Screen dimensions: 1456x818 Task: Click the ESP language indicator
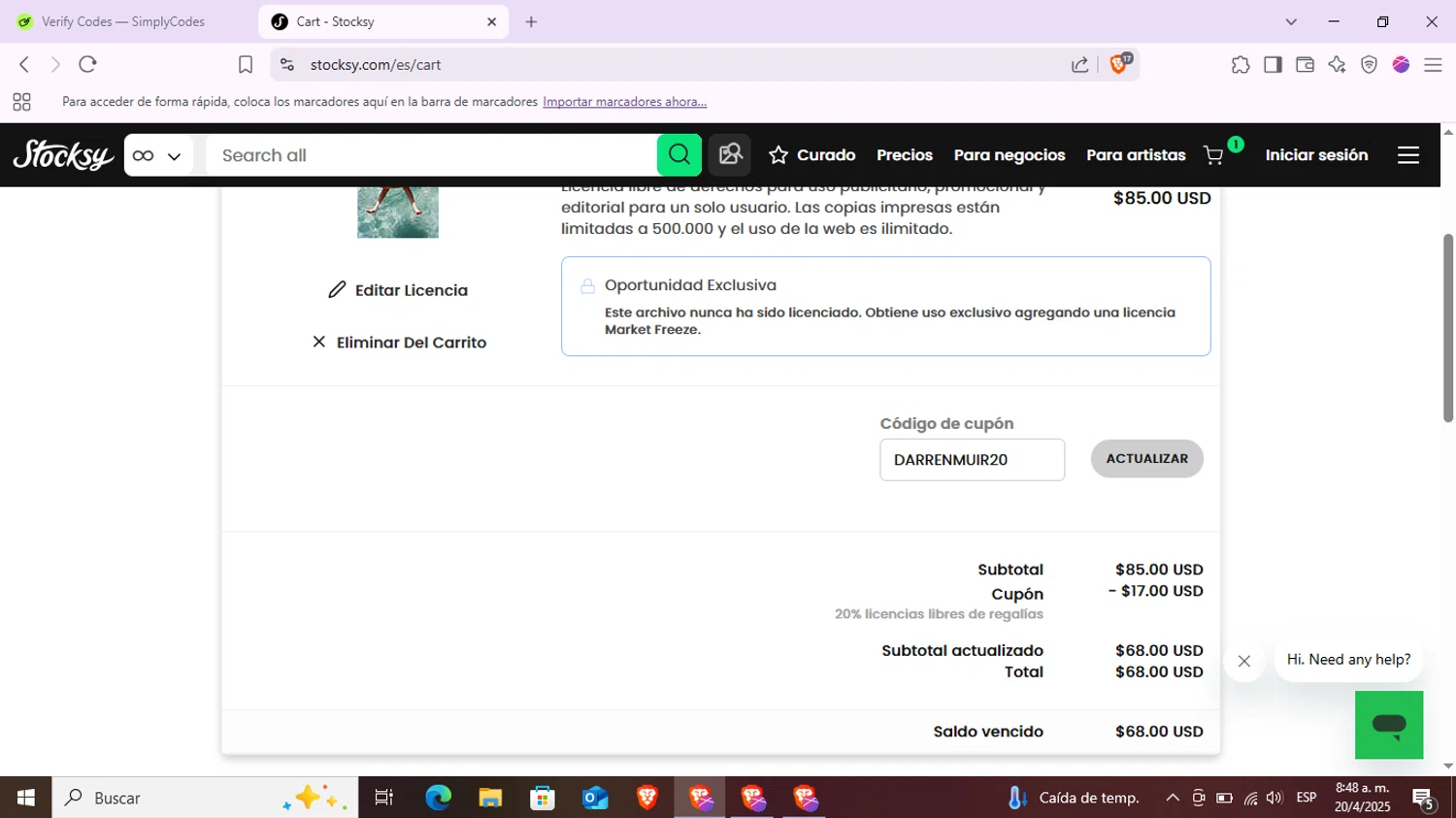tap(1307, 798)
